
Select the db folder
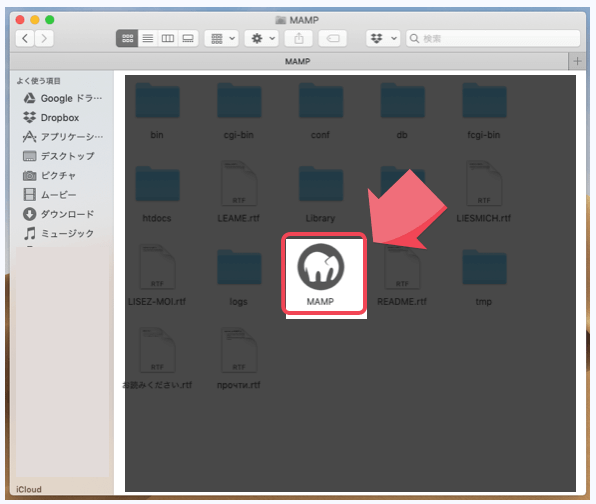pyautogui.click(x=402, y=110)
